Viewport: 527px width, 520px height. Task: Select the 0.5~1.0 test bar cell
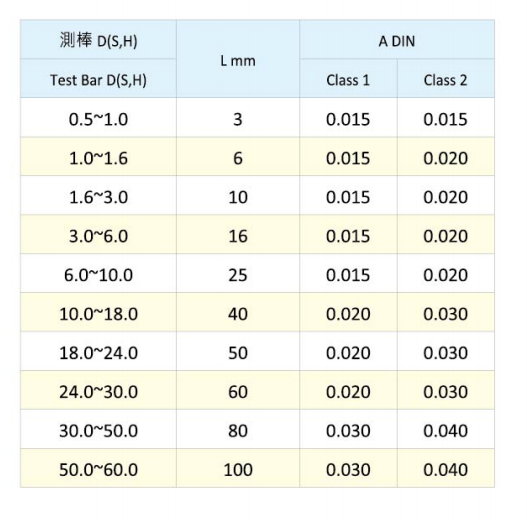[x=98, y=118]
